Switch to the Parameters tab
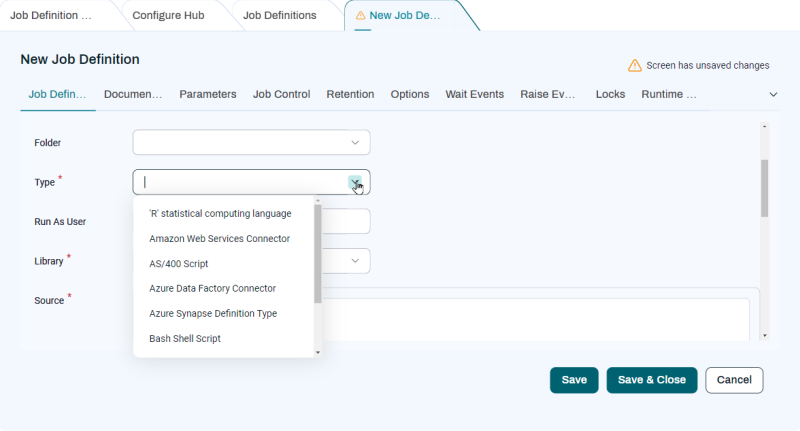800x431 pixels. [x=208, y=94]
